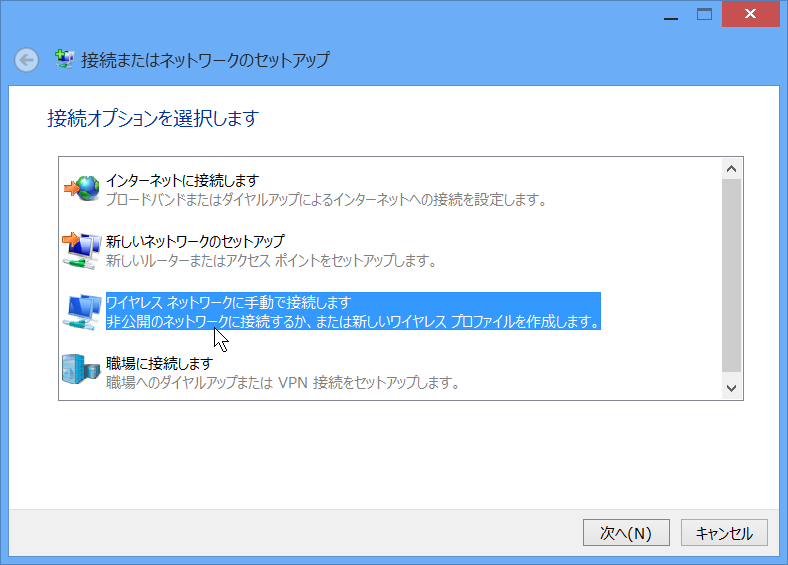Viewport: 788px width, 565px height.
Task: Click the list scrollbar up arrow
Action: [731, 169]
